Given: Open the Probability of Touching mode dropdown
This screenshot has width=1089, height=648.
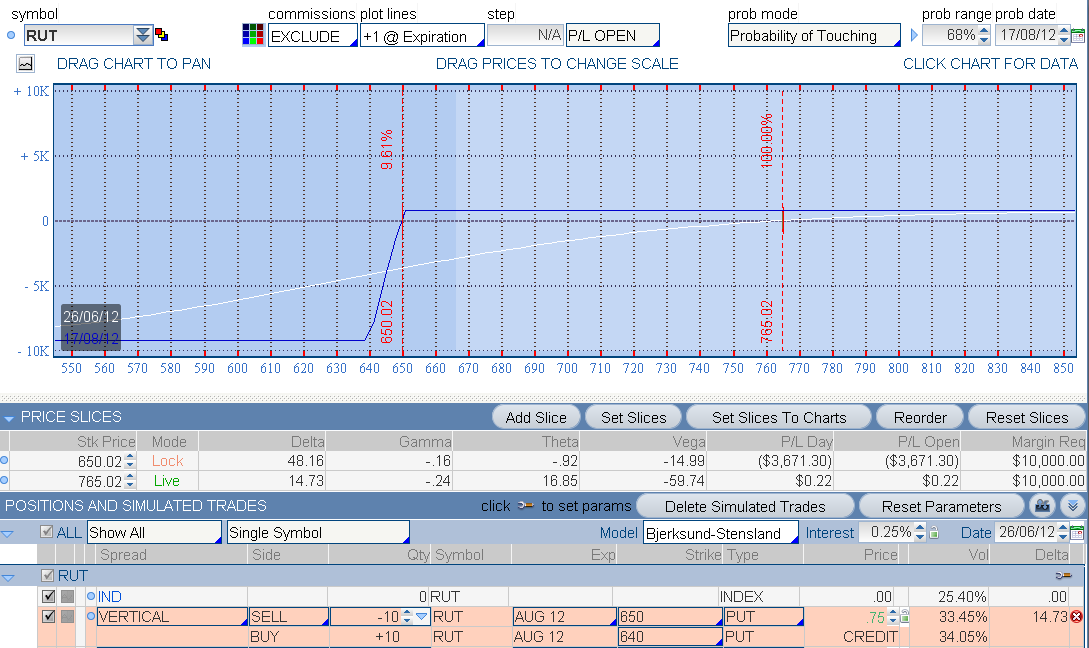Looking at the screenshot, I should coord(813,36).
